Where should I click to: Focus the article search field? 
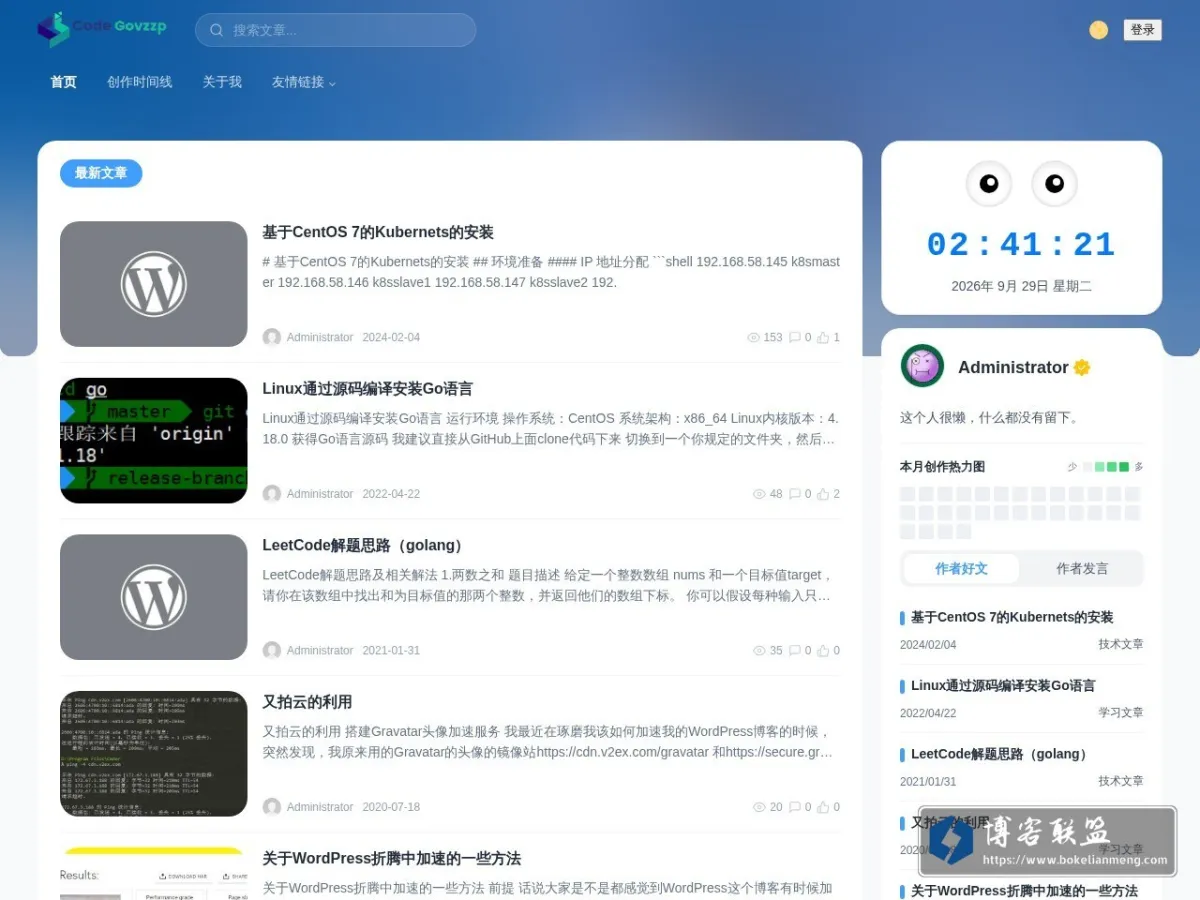coord(335,30)
